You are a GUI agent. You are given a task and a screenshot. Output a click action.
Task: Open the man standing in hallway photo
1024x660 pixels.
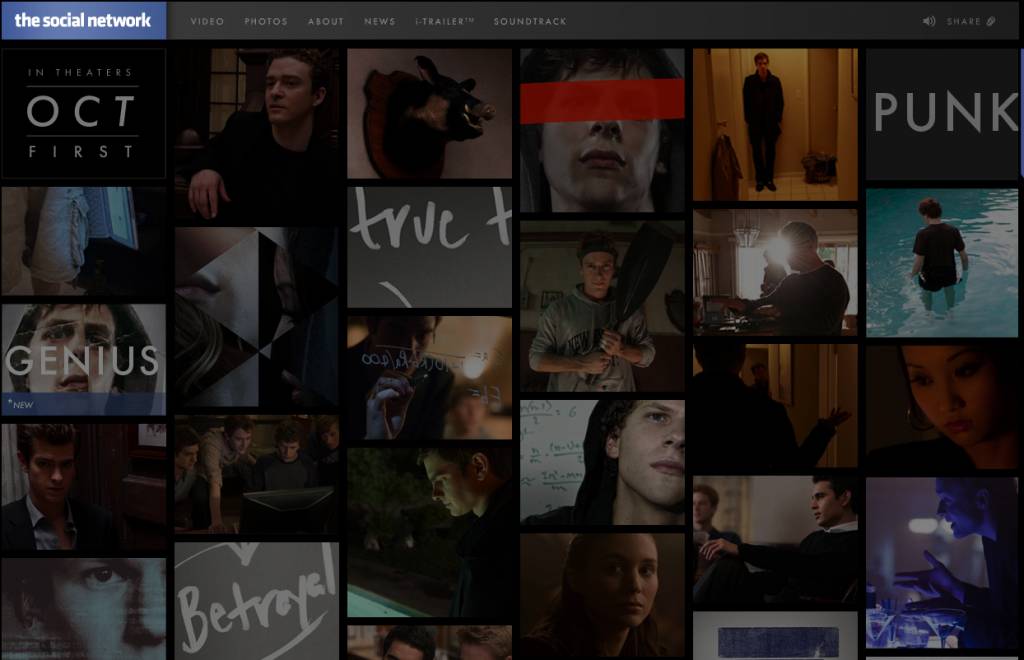pos(775,124)
